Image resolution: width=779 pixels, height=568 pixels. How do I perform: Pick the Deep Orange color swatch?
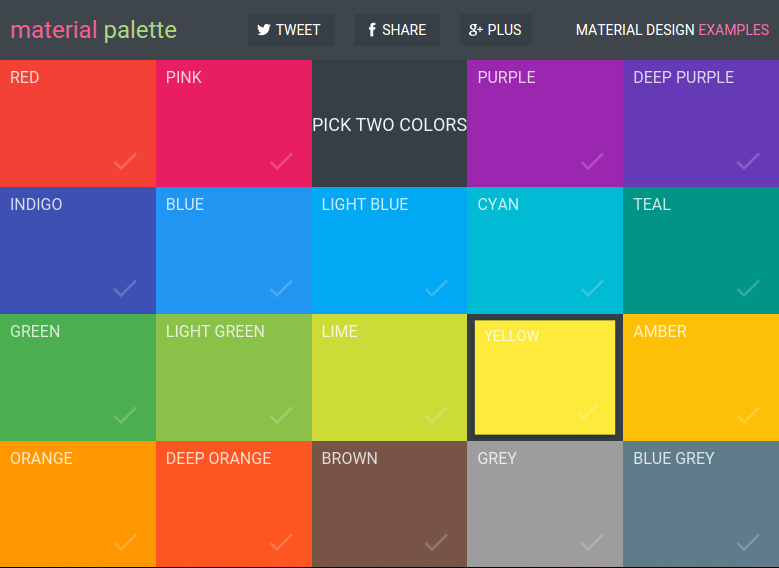pyautogui.click(x=233, y=504)
